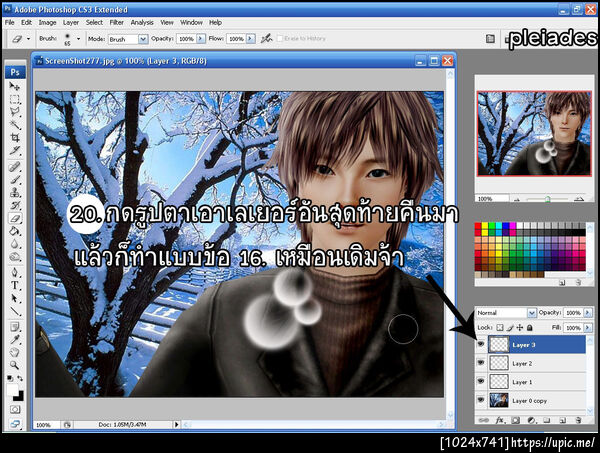Create a new layer
Image resolution: width=600 pixels, height=453 pixels.
[x=562, y=420]
